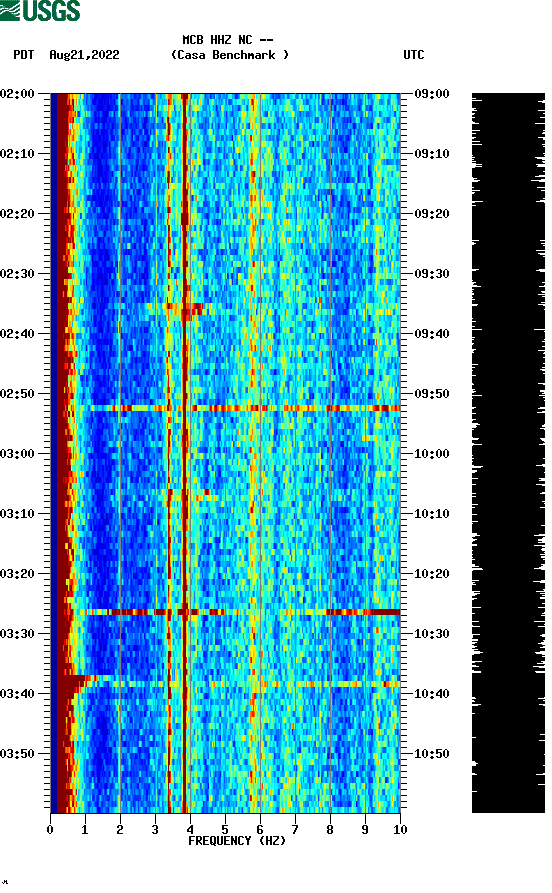Click the 10 Hz frequency tick label

[x=400, y=830]
